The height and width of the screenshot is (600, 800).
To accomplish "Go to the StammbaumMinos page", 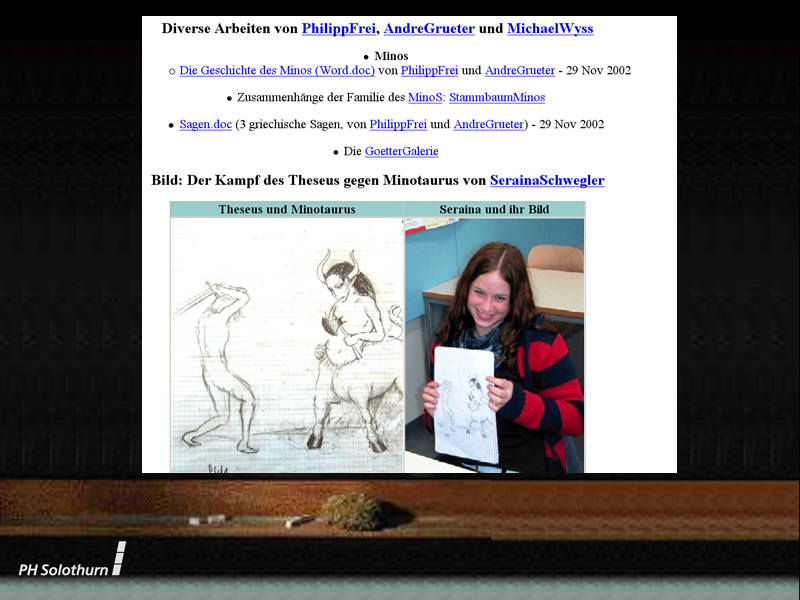I will point(497,98).
